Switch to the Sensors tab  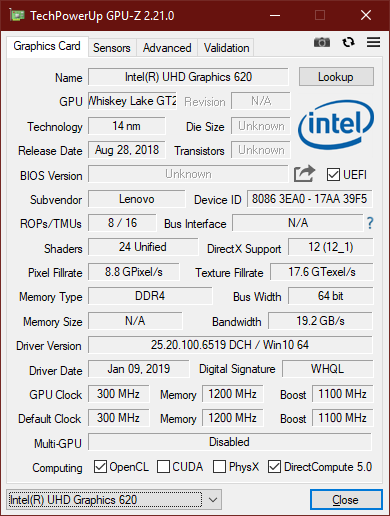(x=112, y=48)
